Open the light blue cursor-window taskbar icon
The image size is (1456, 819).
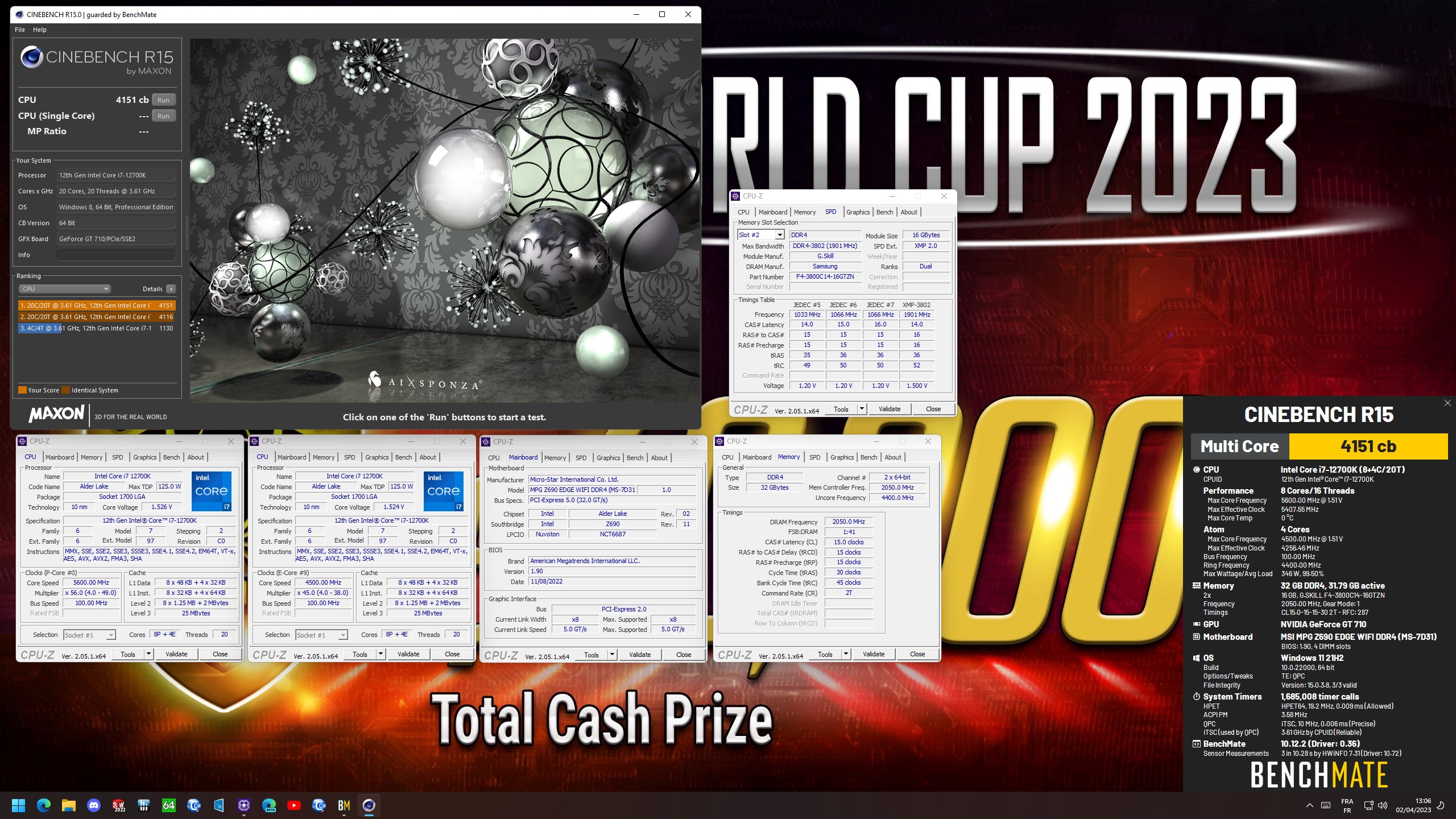[219, 805]
